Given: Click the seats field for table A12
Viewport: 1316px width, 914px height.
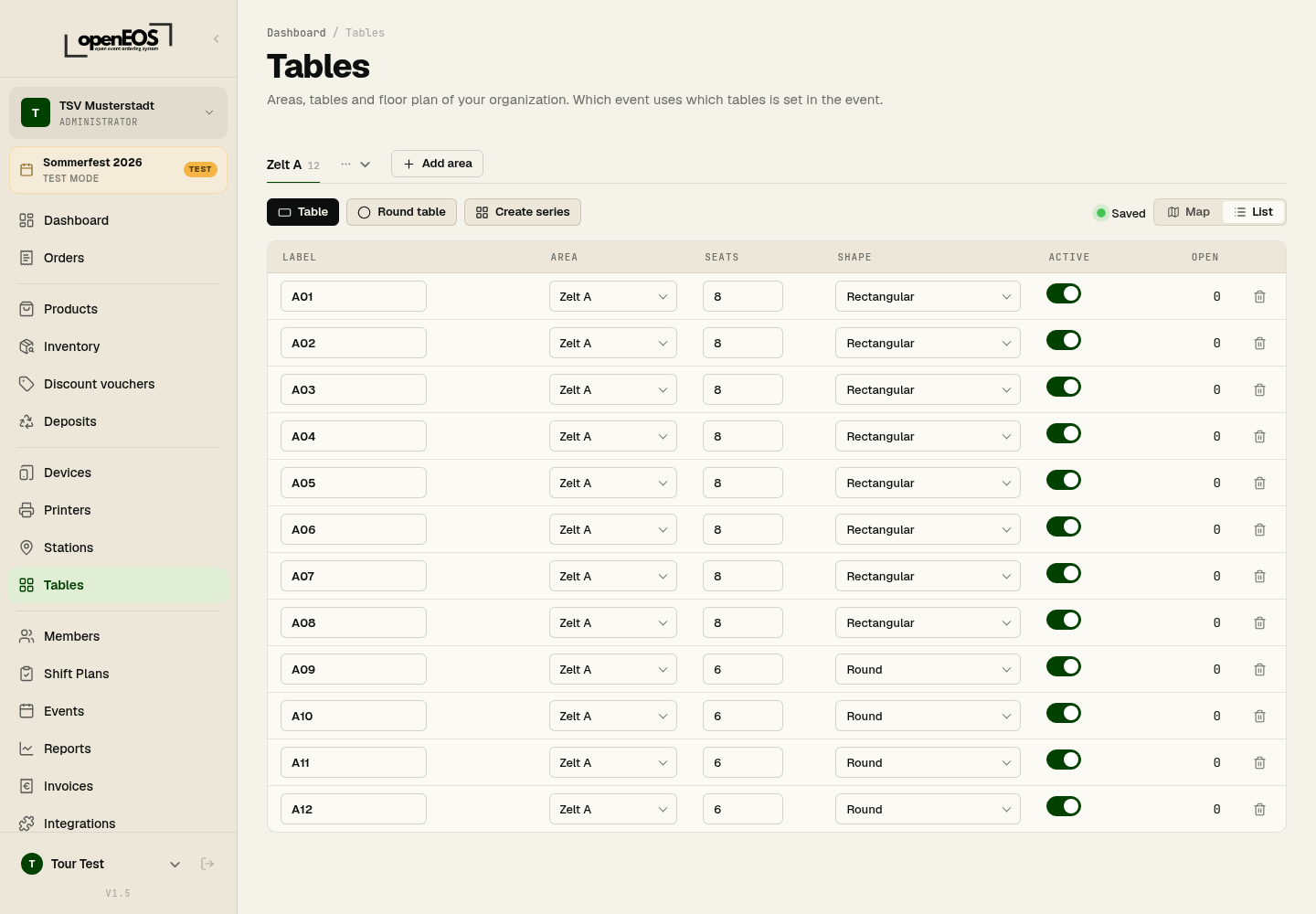Looking at the screenshot, I should tap(743, 809).
